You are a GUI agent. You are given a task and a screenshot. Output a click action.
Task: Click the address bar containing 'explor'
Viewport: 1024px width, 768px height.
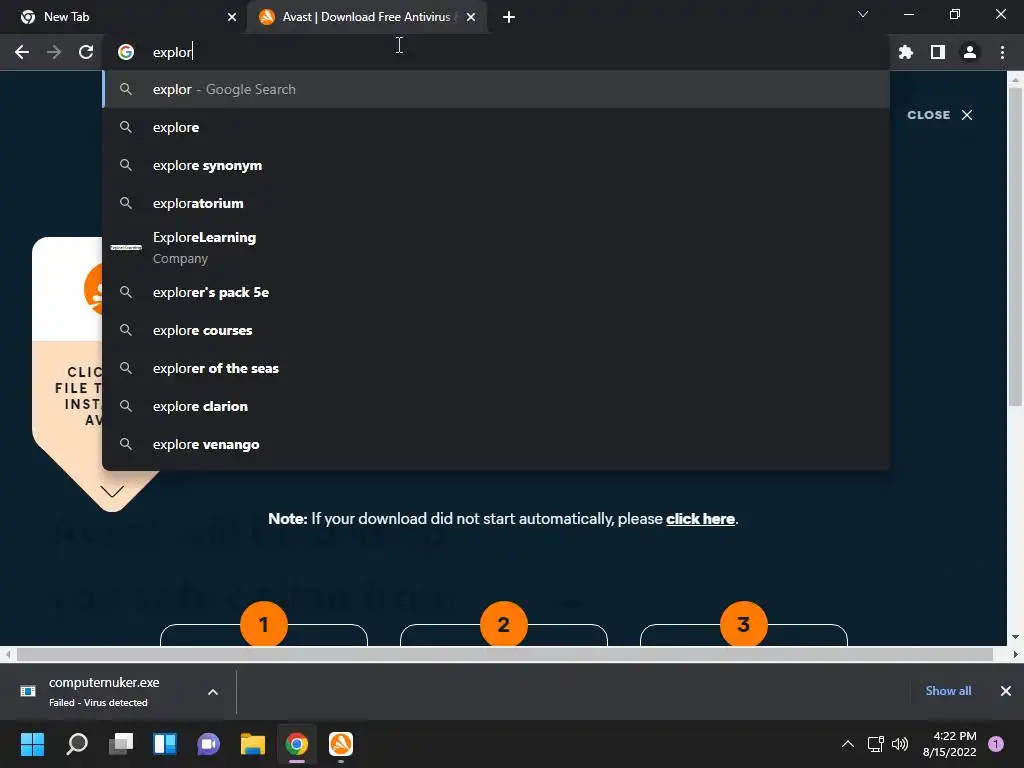click(496, 52)
